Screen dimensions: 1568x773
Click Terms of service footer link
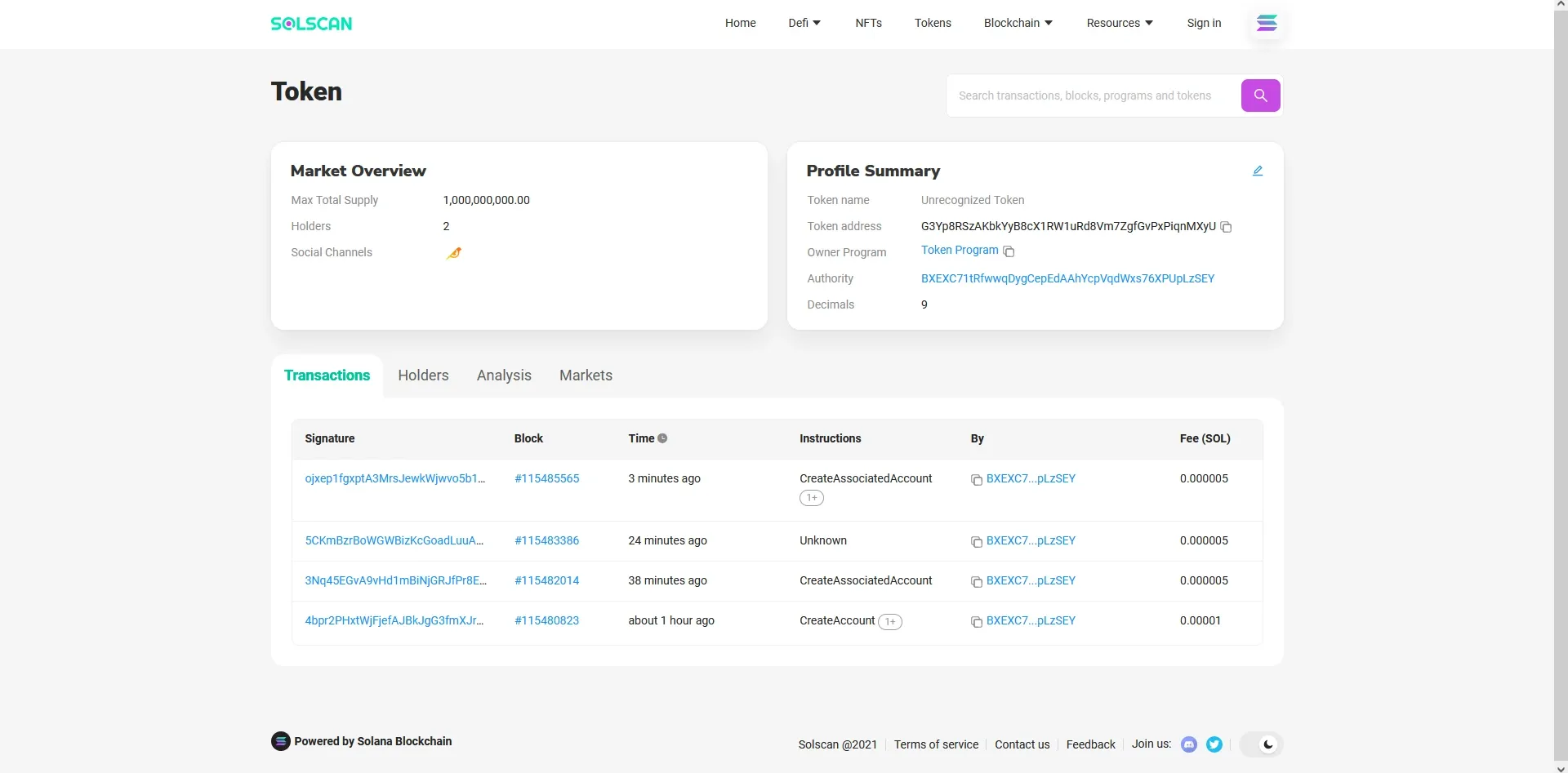[x=936, y=744]
